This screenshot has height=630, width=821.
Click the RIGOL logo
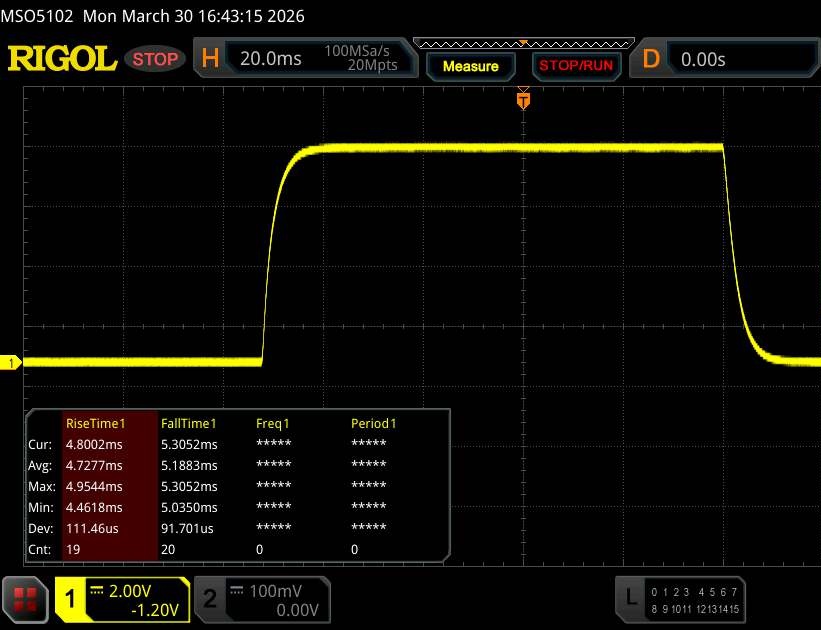[x=62, y=59]
